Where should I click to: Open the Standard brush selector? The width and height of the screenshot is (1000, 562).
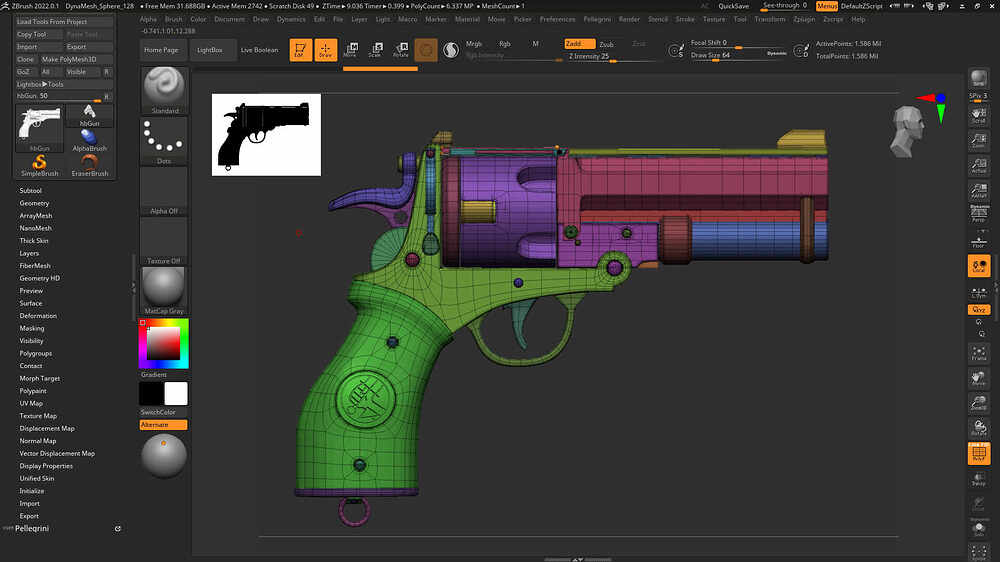pyautogui.click(x=164, y=91)
